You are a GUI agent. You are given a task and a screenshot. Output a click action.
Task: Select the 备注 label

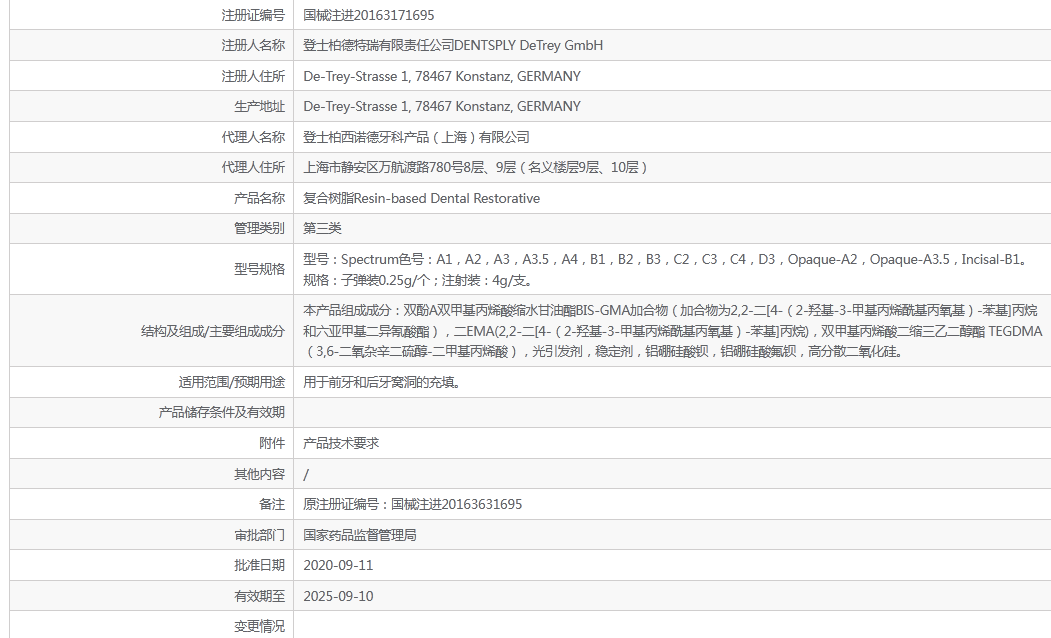tap(272, 504)
